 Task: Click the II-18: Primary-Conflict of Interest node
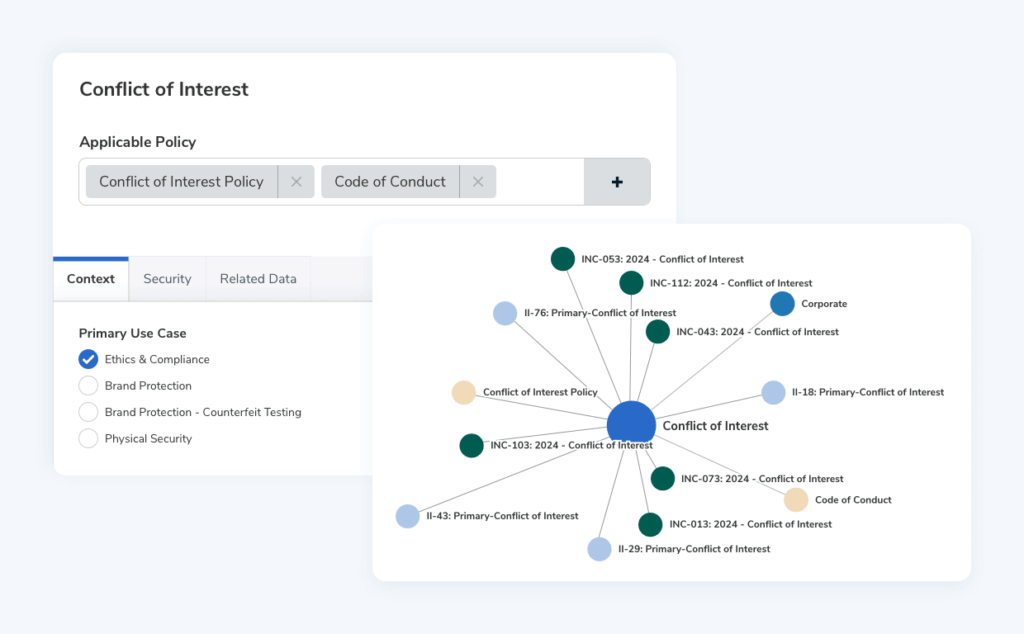(773, 392)
